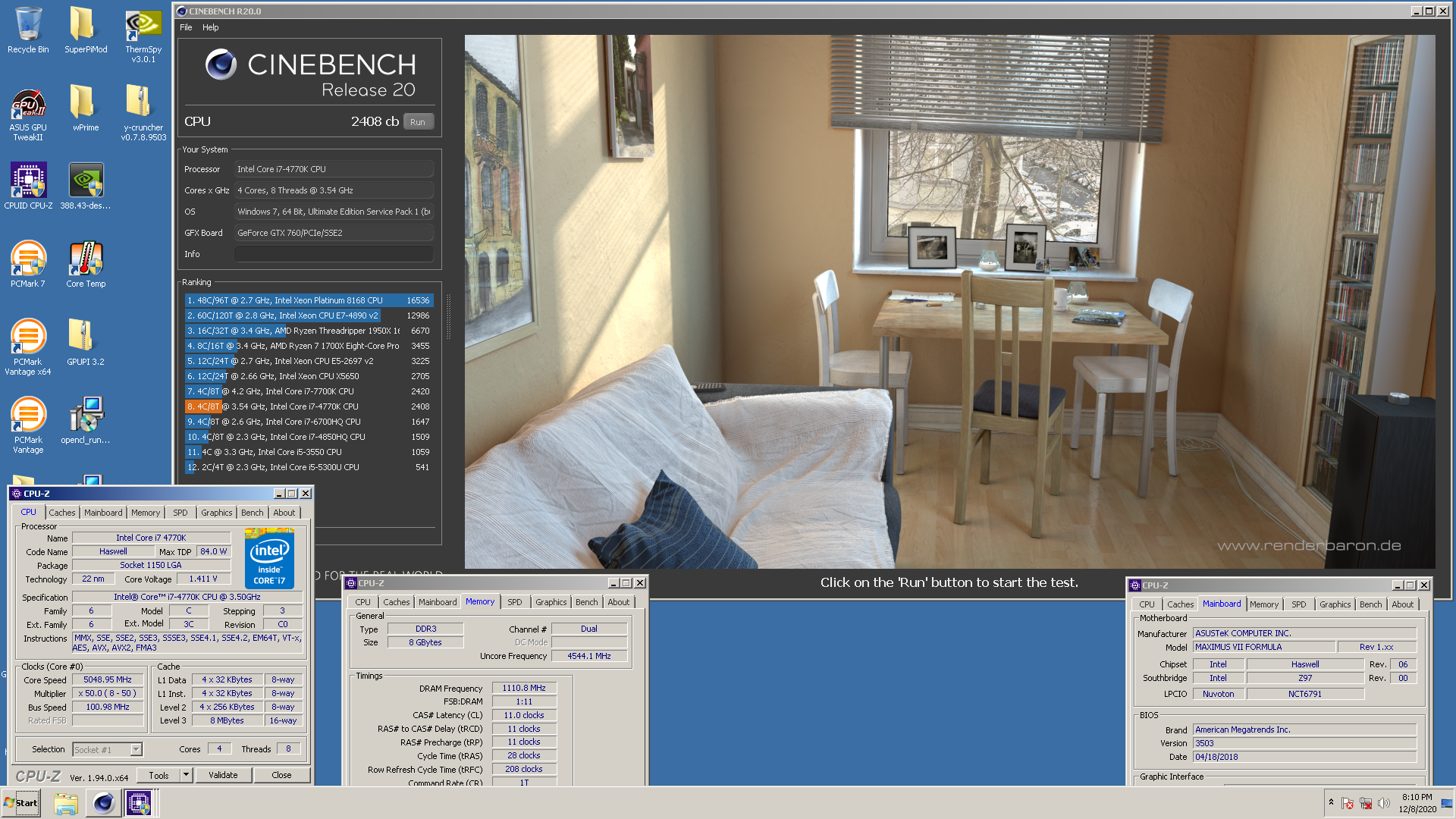Click the Windows Start button
Viewport: 1456px width, 819px height.
(21, 803)
